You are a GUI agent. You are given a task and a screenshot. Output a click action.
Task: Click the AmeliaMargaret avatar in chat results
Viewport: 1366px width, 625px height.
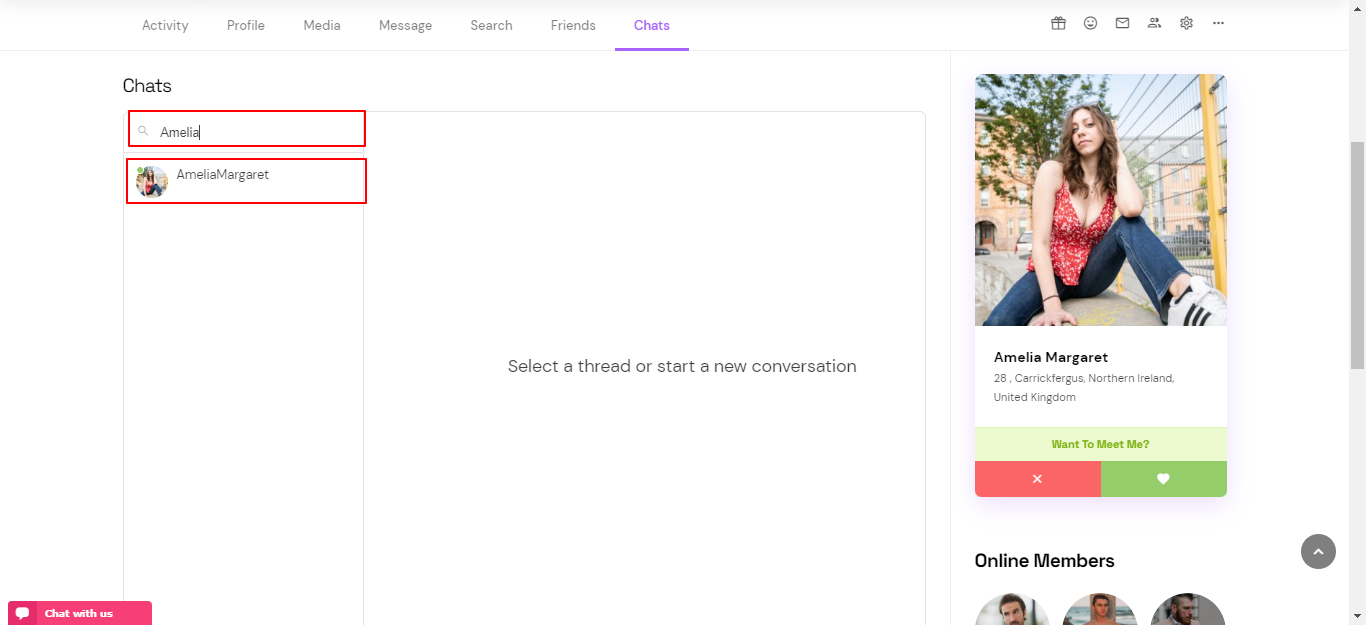pyautogui.click(x=152, y=182)
